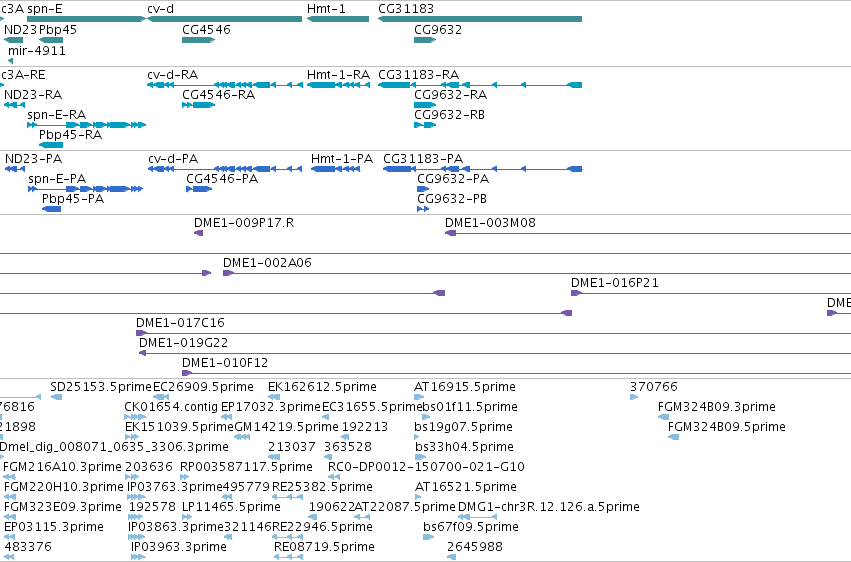The width and height of the screenshot is (851, 562).
Task: Select the CG9632-PB protein glyph
Action: [x=423, y=209]
